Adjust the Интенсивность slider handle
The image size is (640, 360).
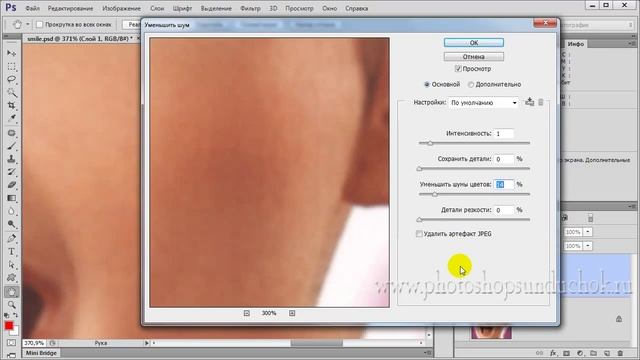click(430, 143)
